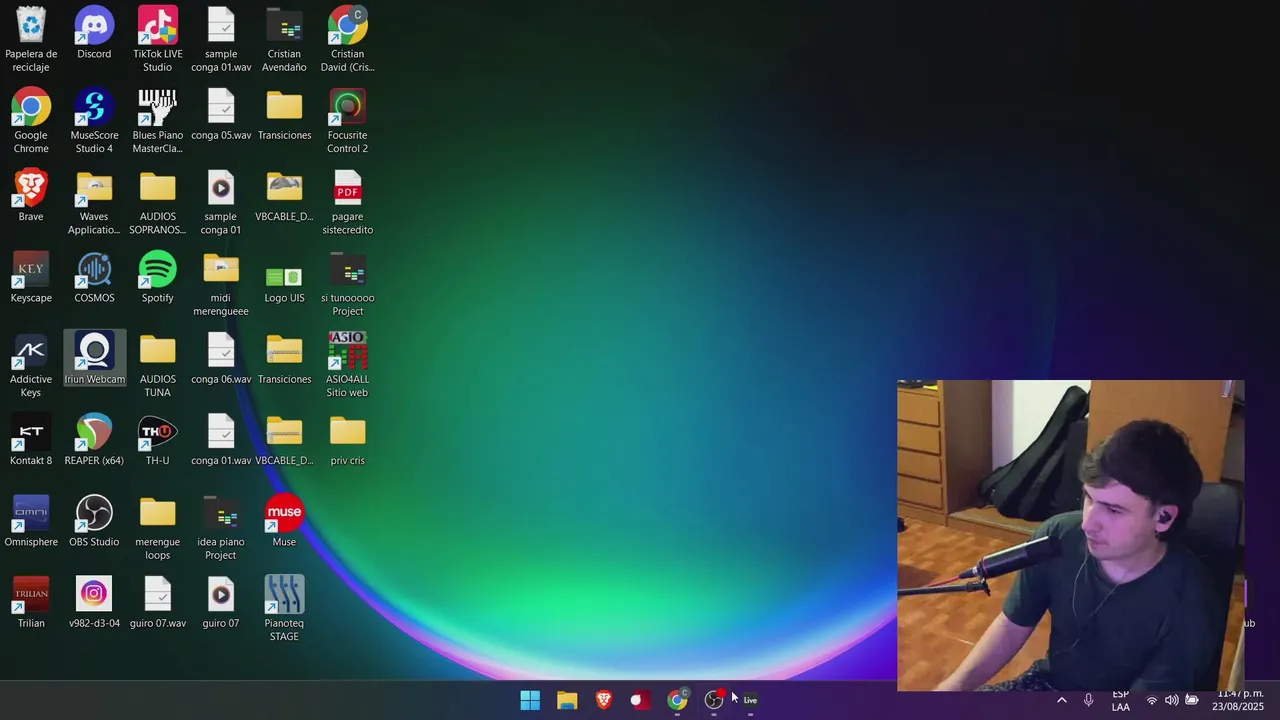Select the AUDIOS TUNA folder
1280x720 pixels.
[x=157, y=366]
